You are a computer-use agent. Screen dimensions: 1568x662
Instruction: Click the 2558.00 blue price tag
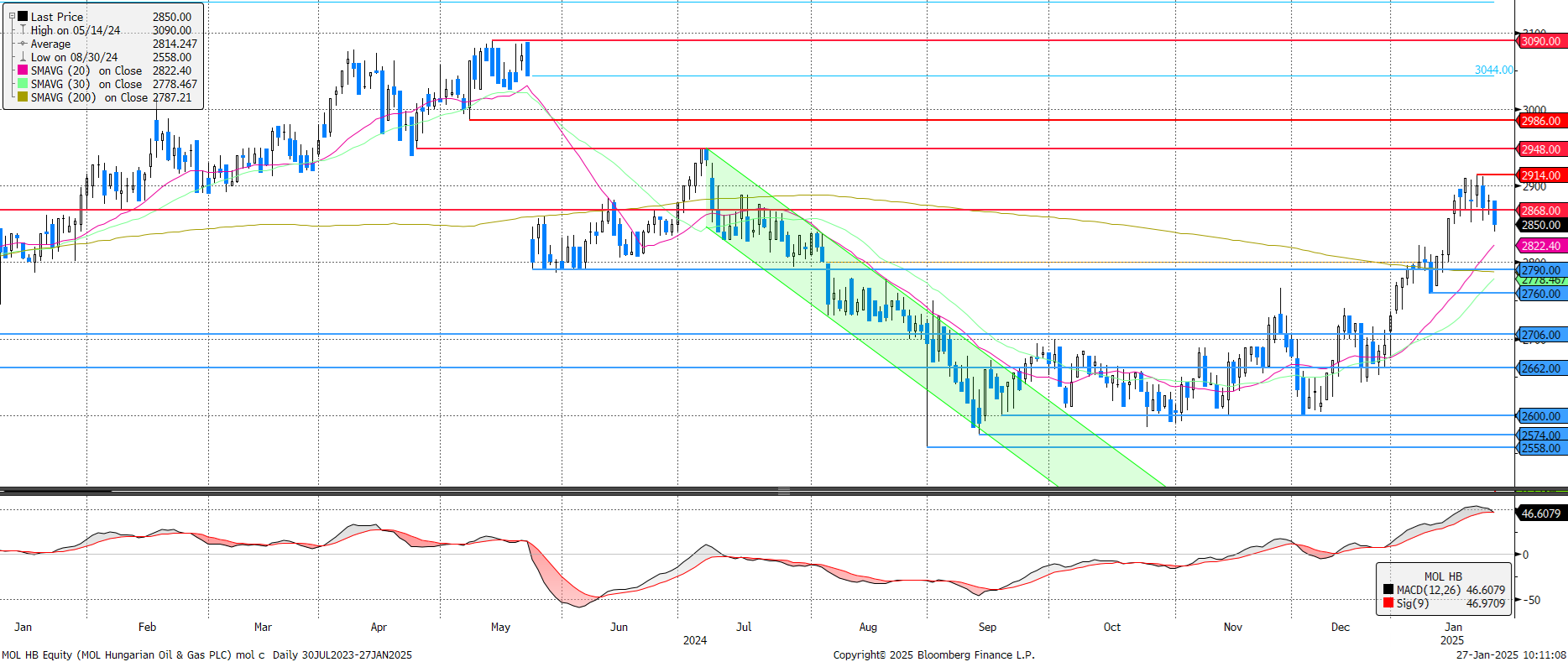click(x=1541, y=448)
